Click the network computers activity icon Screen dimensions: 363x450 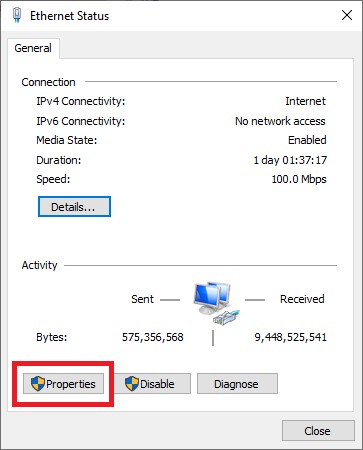[216, 303]
